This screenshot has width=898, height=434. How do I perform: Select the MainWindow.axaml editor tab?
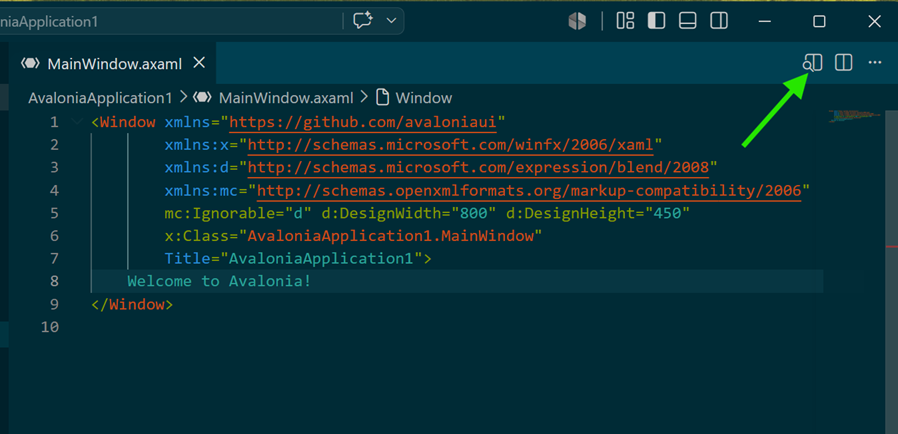pos(113,64)
